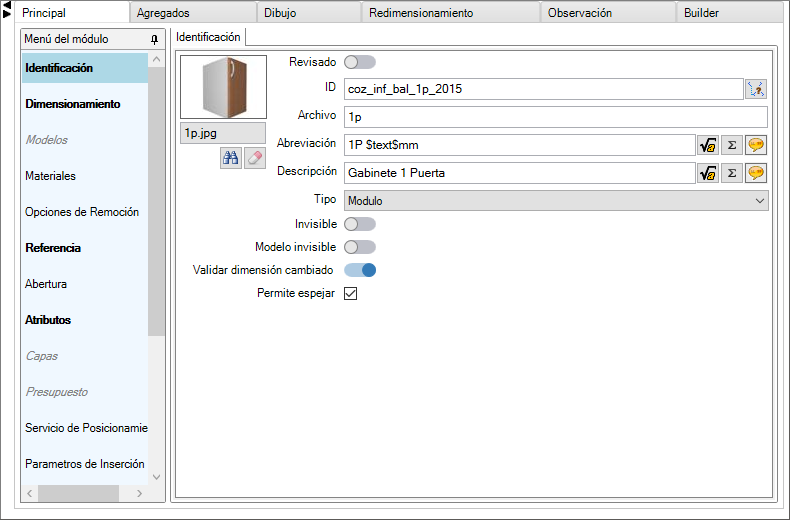Open speech bubble comment for Abreviación
This screenshot has width=806, height=527.
(756, 145)
